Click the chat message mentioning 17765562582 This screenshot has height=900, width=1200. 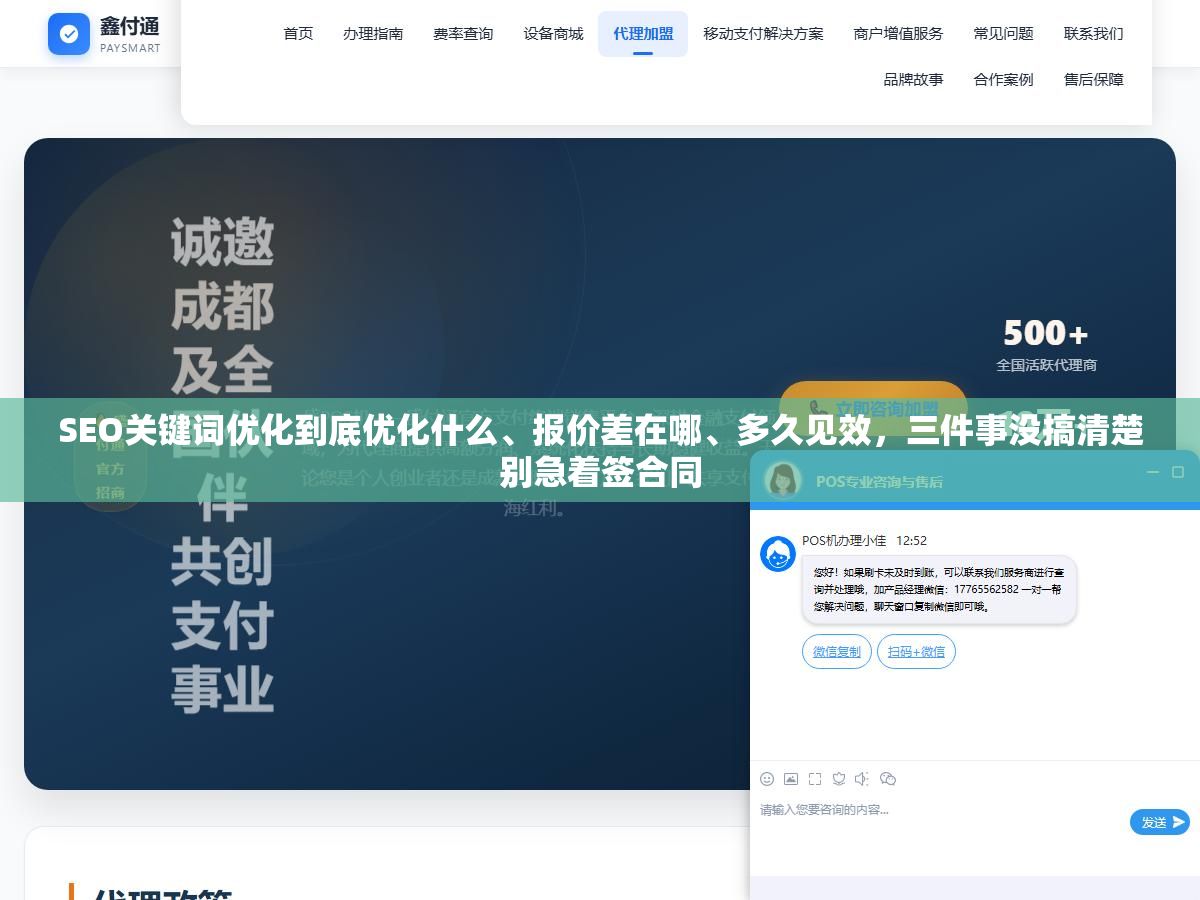coord(939,590)
